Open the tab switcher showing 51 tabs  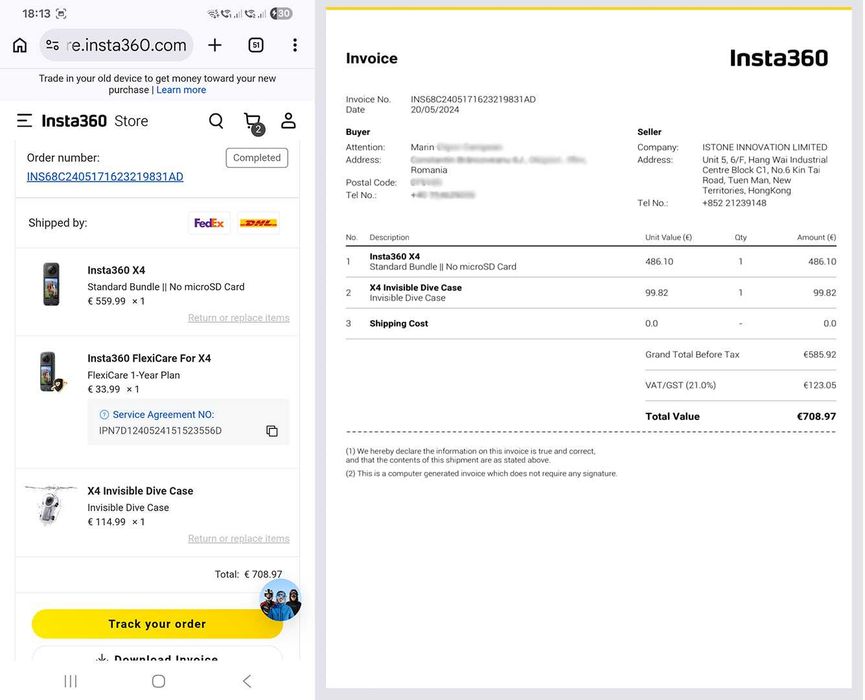256,45
